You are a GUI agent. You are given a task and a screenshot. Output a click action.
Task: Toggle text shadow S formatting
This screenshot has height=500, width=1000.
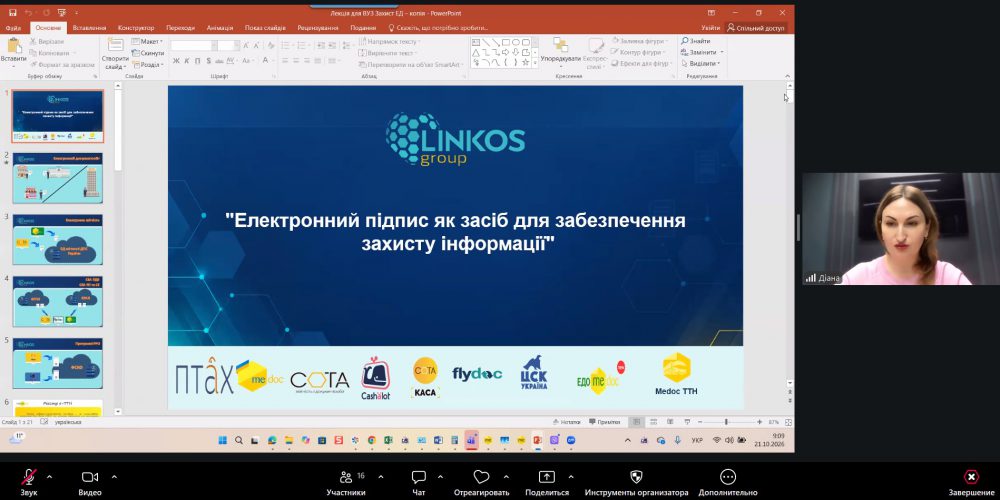click(209, 61)
